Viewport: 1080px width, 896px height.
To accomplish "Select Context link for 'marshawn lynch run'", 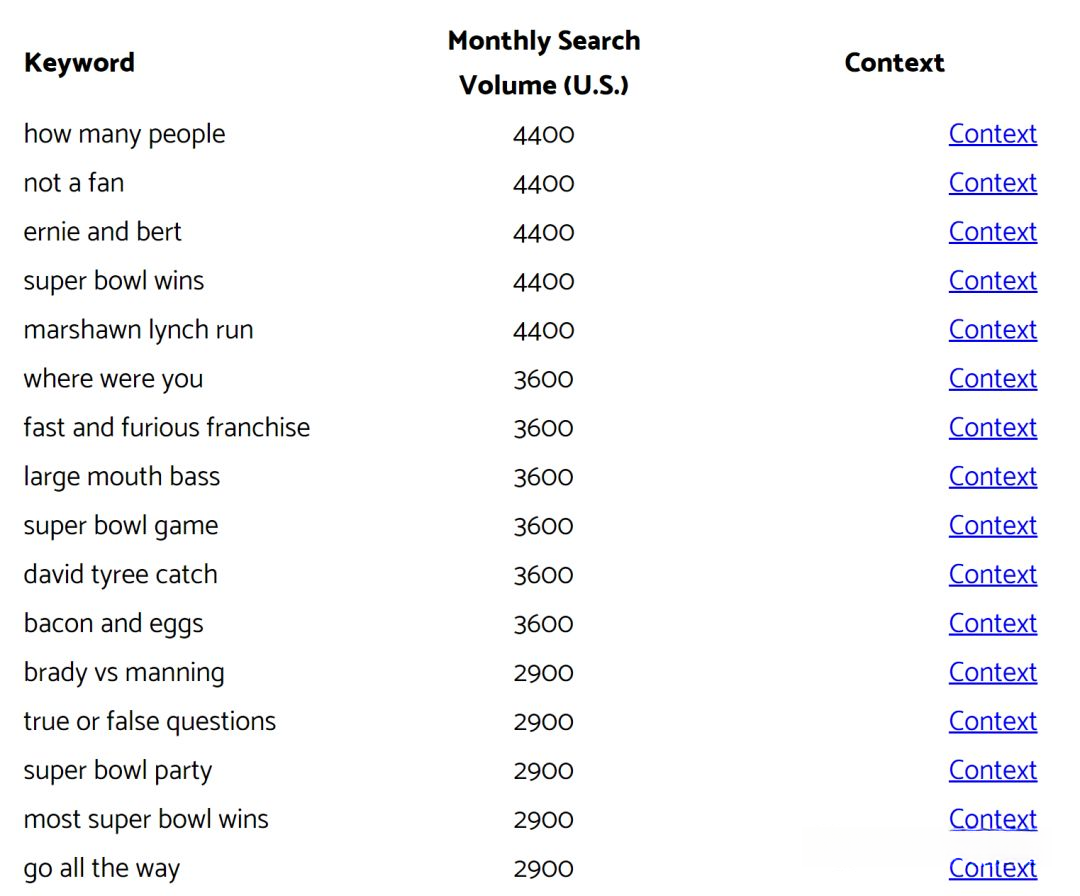I will 992,330.
